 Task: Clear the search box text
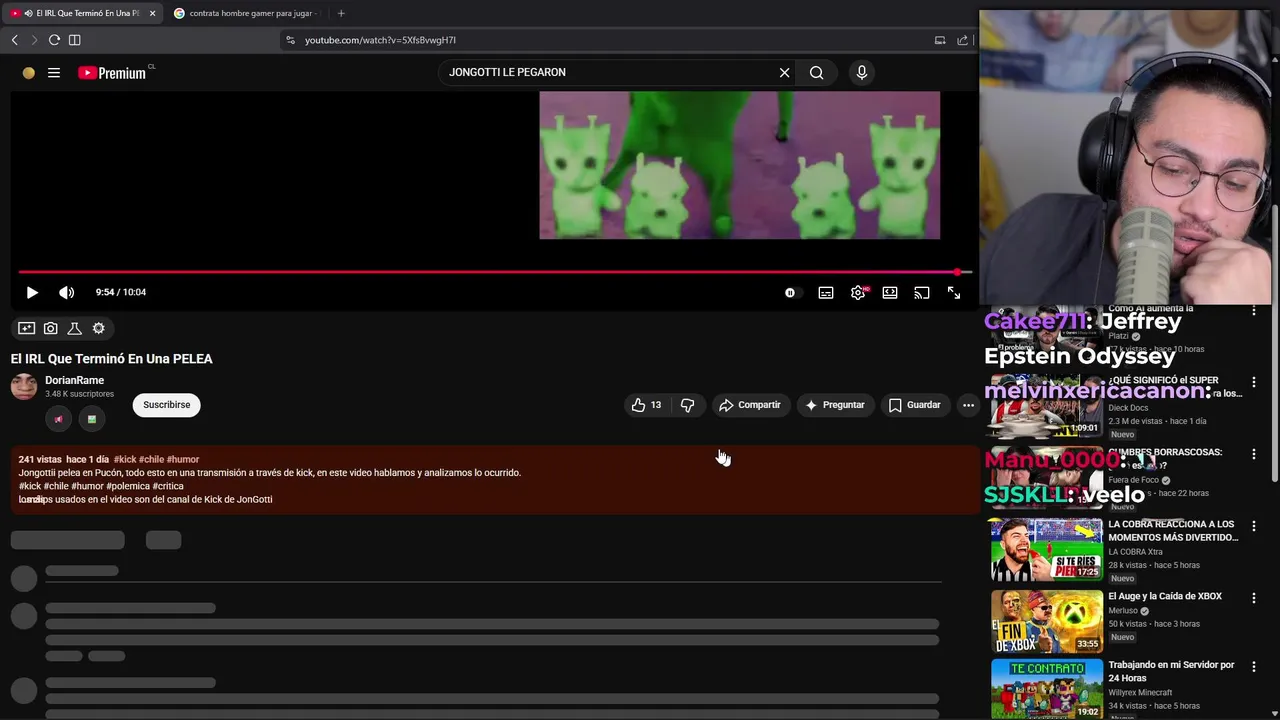pyautogui.click(x=784, y=72)
